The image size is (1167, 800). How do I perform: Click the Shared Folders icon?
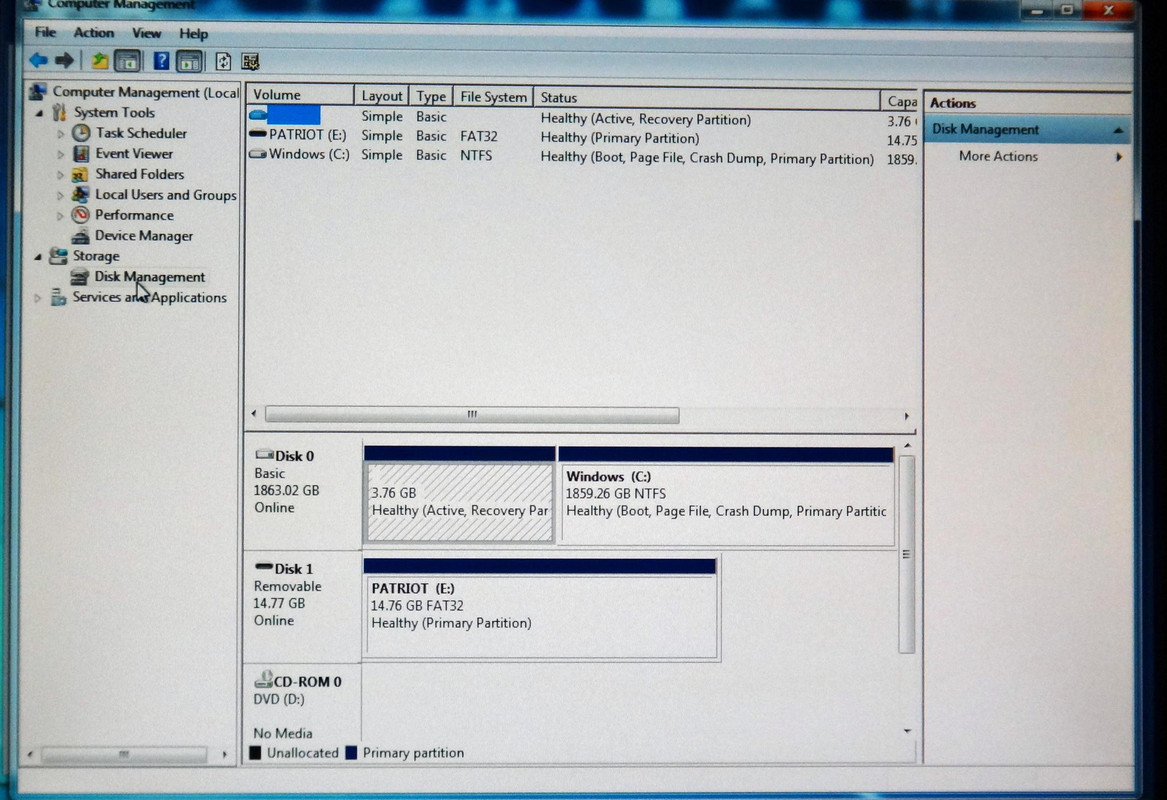[x=80, y=174]
